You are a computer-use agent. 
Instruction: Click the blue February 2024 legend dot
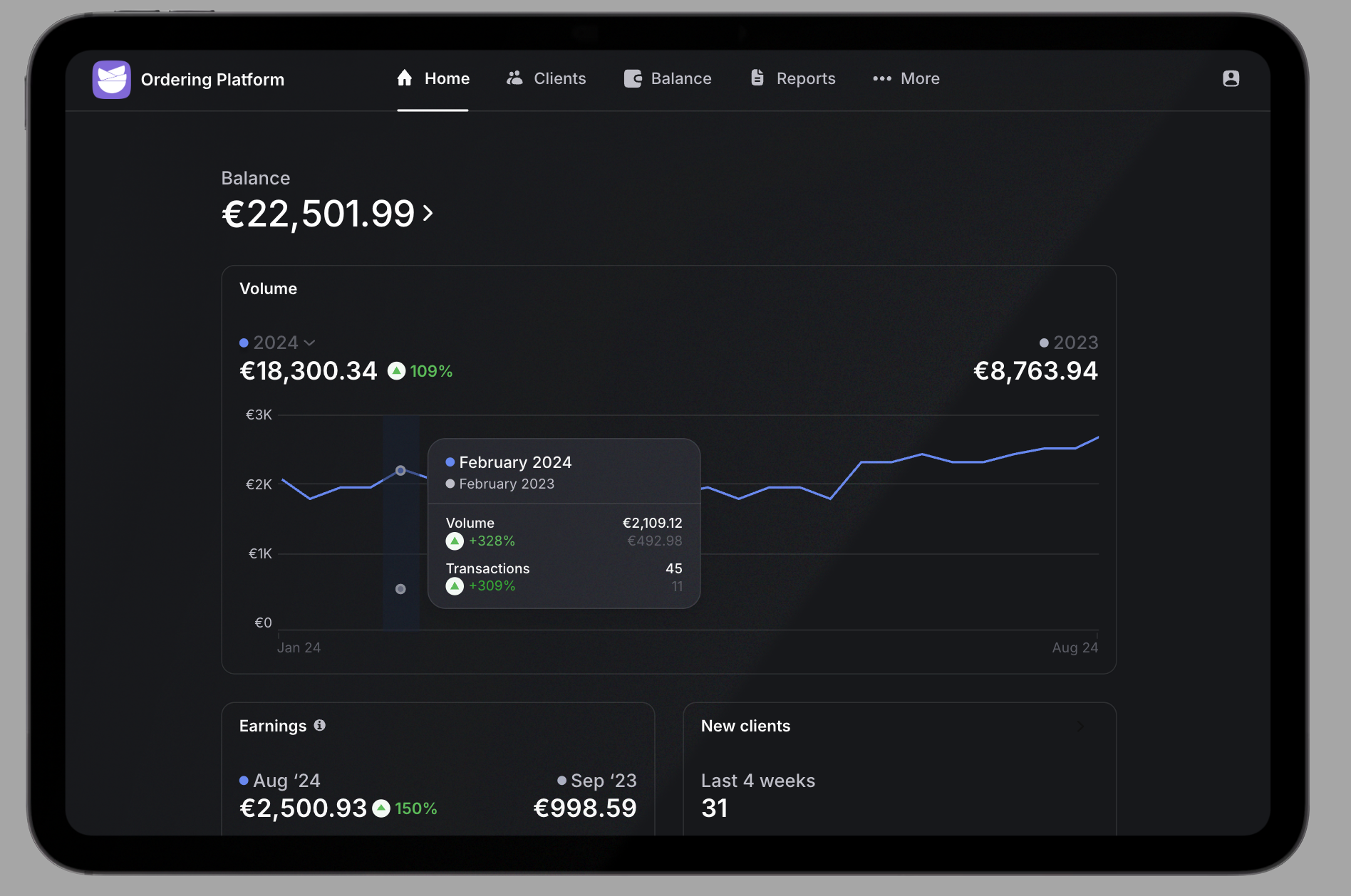pyautogui.click(x=450, y=462)
